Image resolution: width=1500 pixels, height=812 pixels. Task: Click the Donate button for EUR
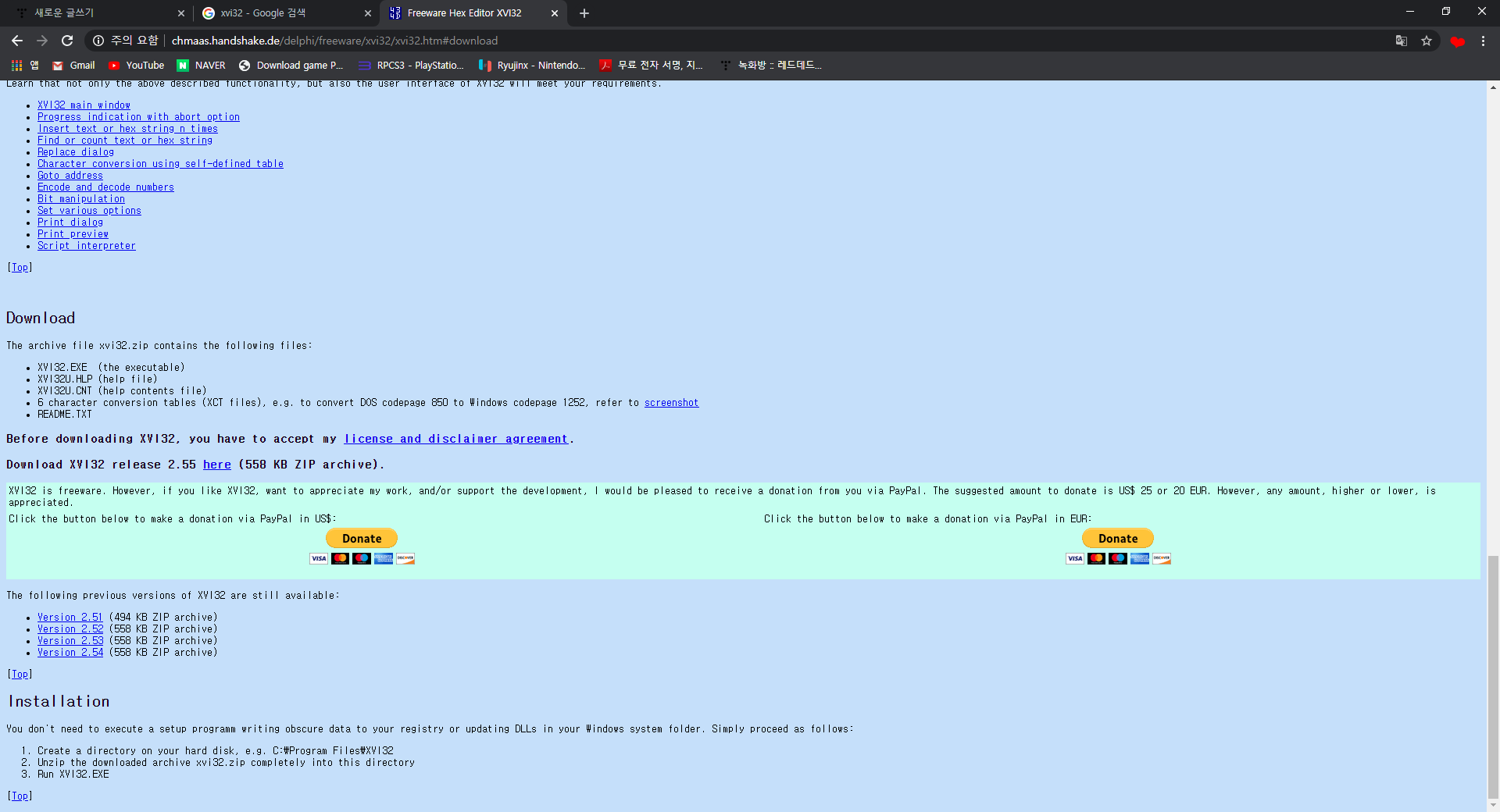[x=1118, y=539]
